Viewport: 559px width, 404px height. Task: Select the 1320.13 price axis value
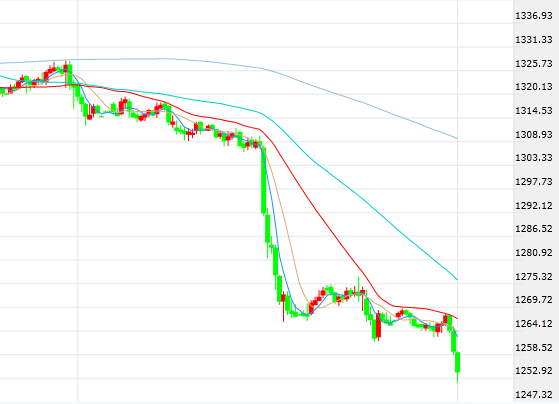click(x=534, y=87)
